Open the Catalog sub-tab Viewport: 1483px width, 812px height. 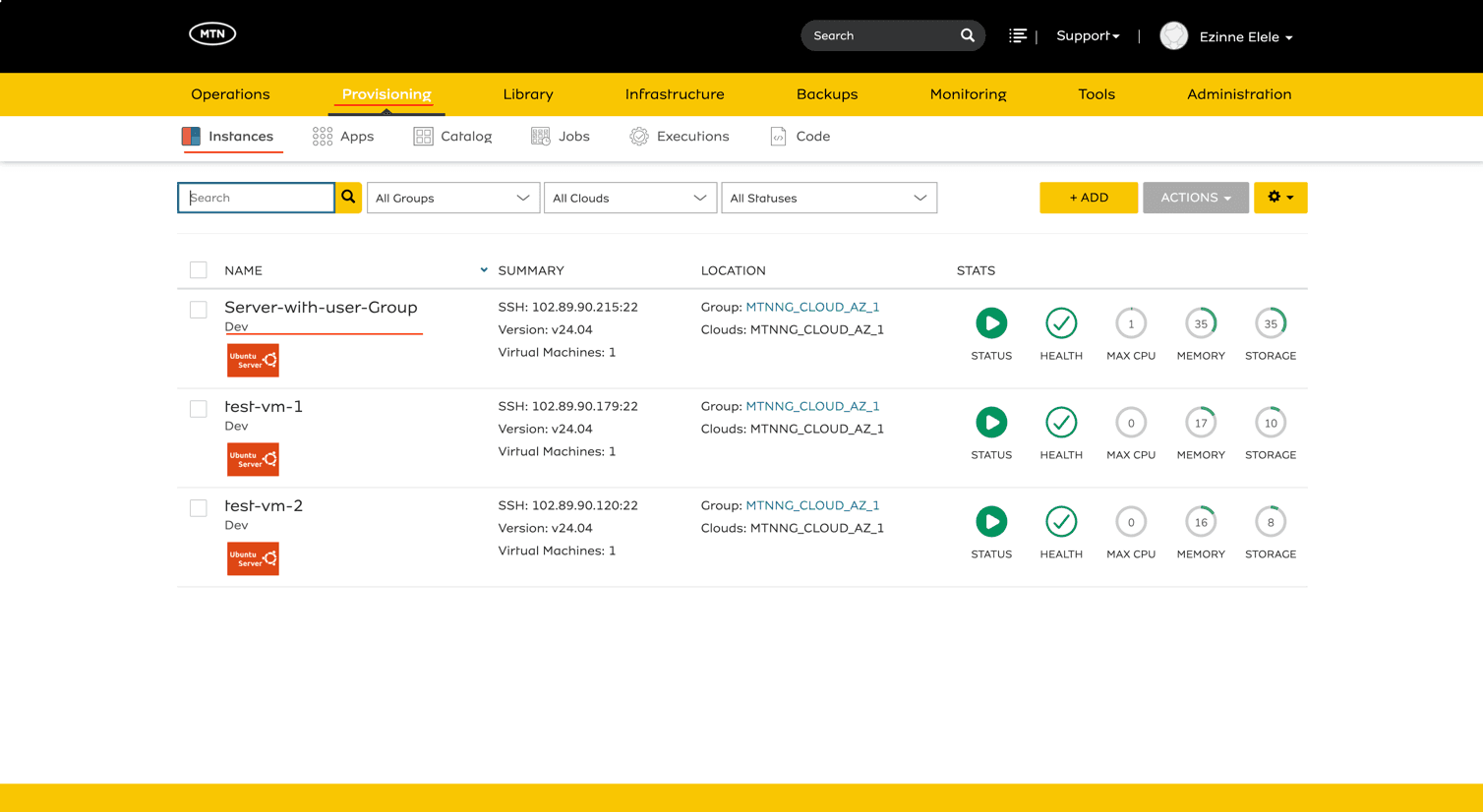click(452, 137)
